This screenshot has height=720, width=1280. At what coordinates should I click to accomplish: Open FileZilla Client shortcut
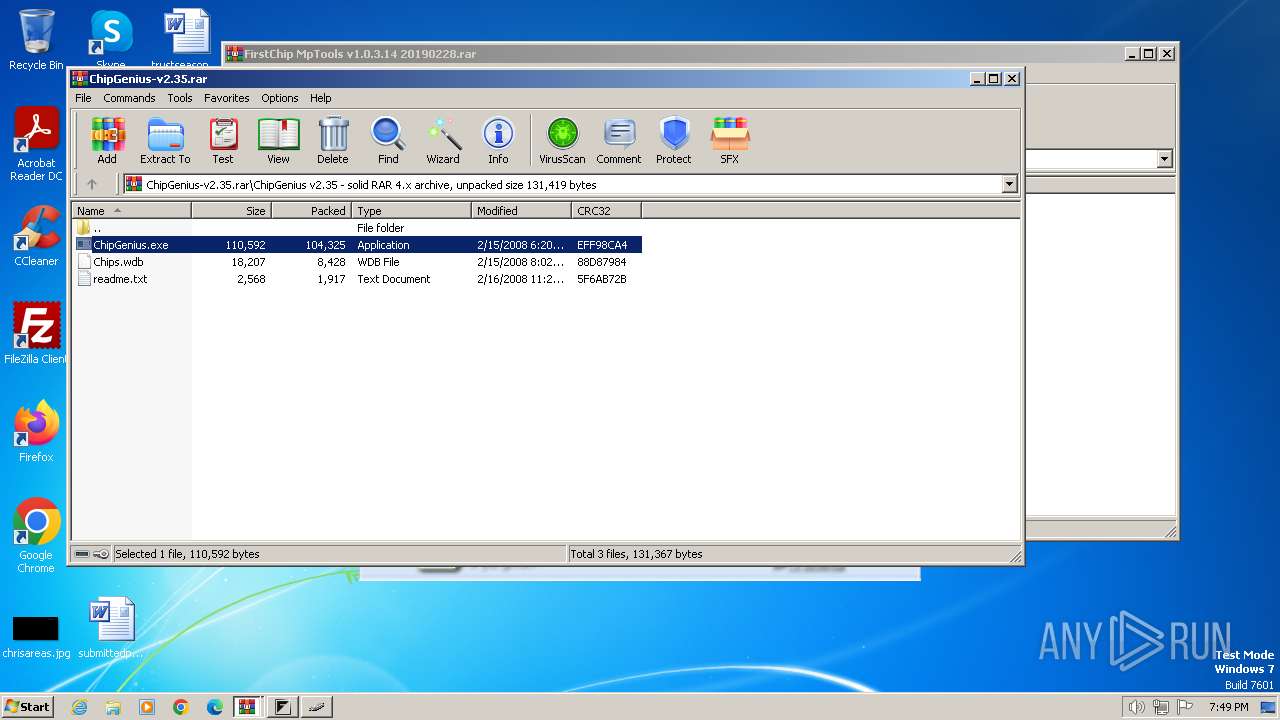coord(36,334)
